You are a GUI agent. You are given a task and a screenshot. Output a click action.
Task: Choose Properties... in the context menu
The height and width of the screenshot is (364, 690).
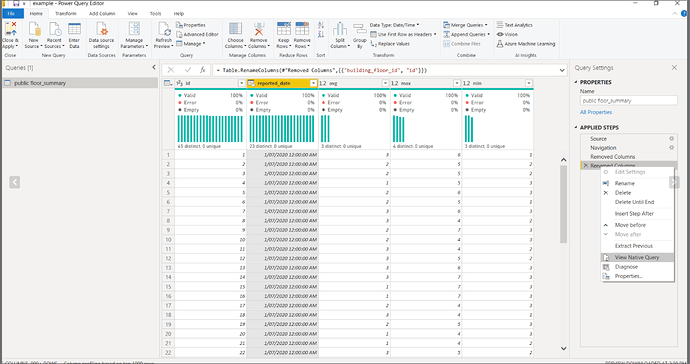(637, 276)
